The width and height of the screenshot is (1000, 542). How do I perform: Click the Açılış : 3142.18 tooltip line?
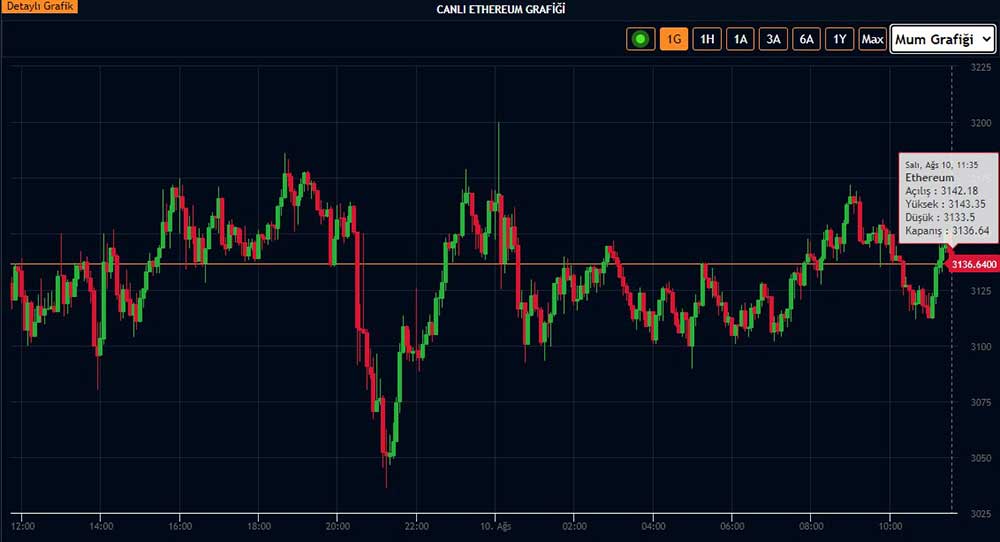click(941, 191)
